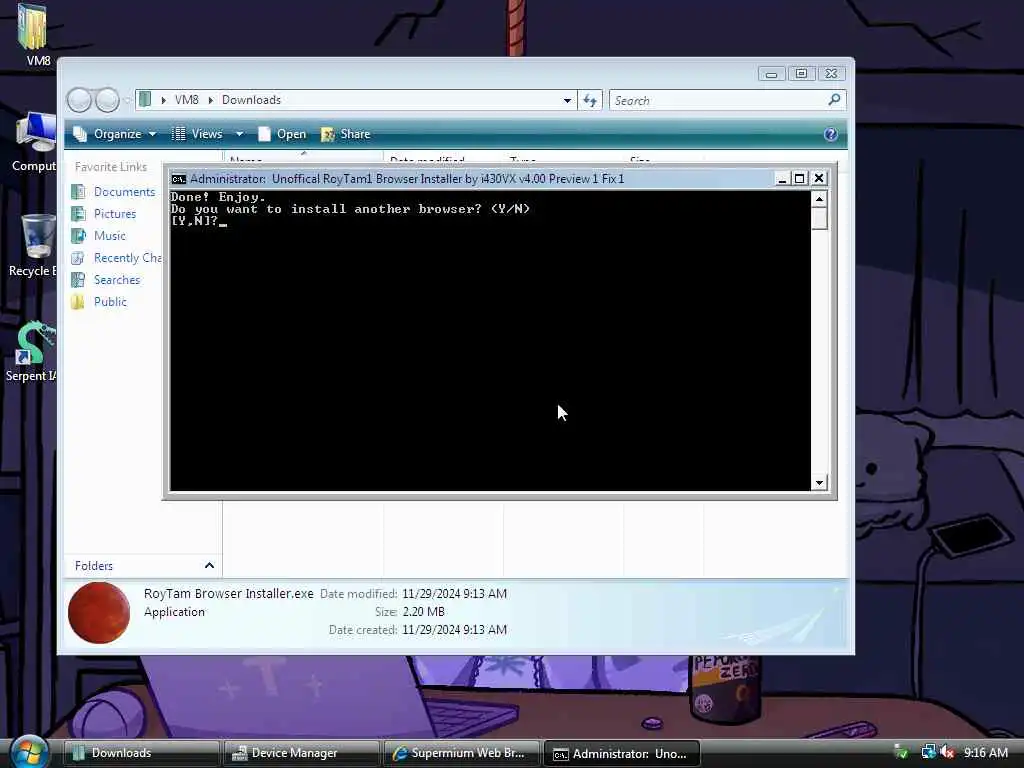Open the Recycle Bin desktop icon
This screenshot has width=1024, height=768.
tap(37, 236)
